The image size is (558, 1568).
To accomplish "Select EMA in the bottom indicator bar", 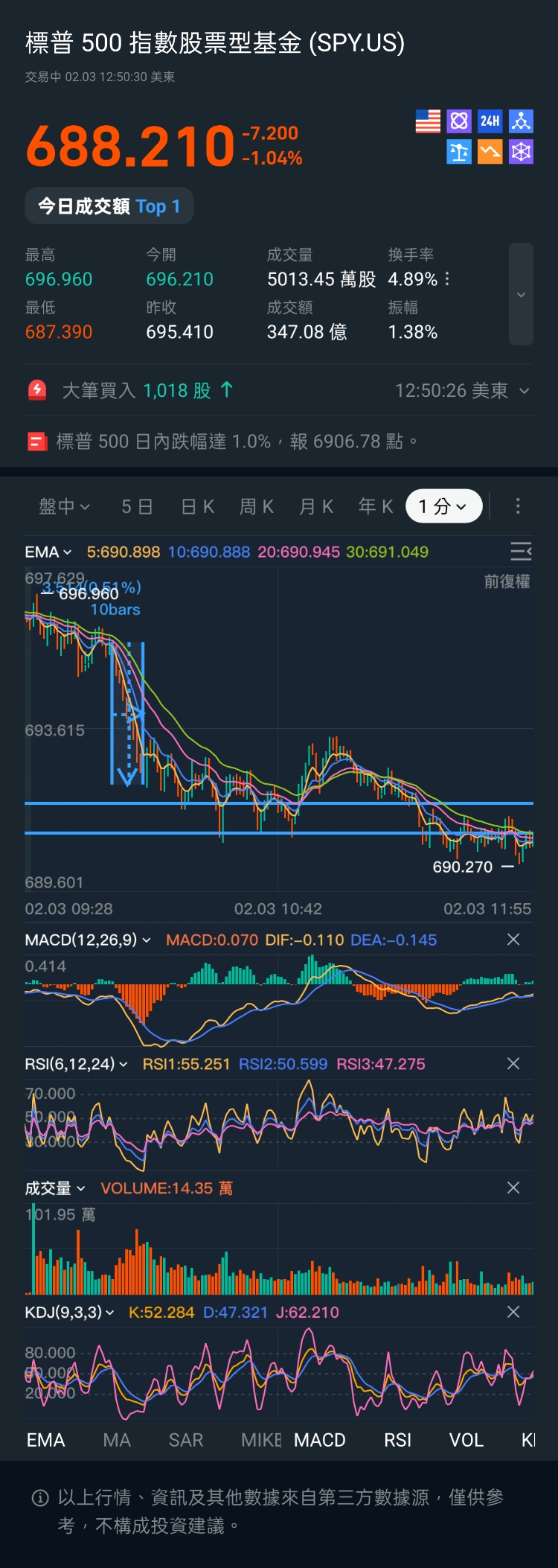I will 46,1440.
